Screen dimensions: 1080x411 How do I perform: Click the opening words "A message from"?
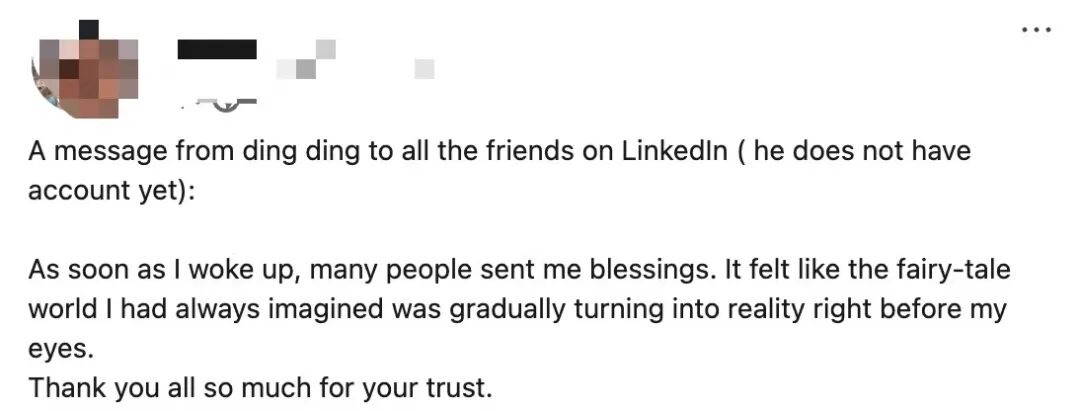tap(105, 153)
